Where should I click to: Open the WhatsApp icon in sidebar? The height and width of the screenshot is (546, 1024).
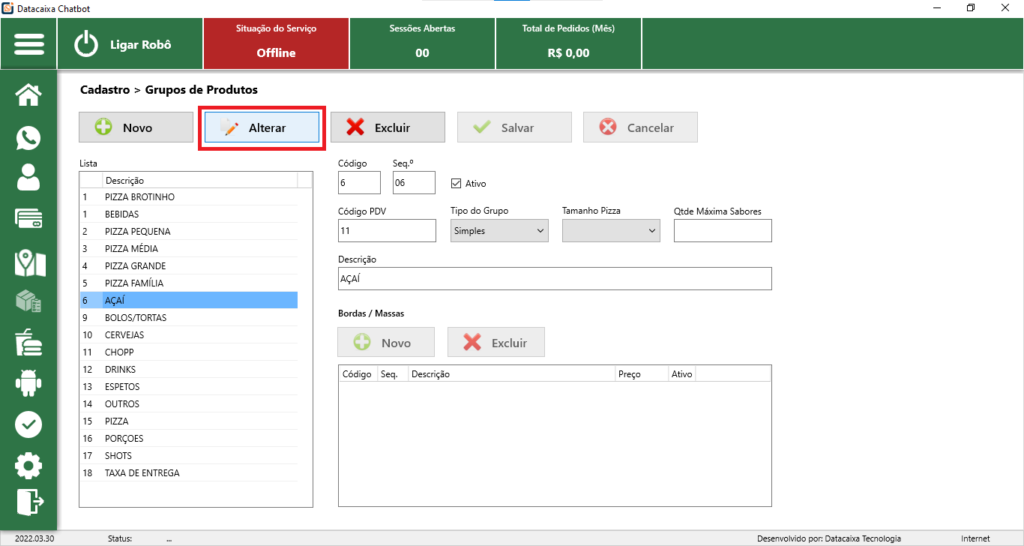point(29,138)
